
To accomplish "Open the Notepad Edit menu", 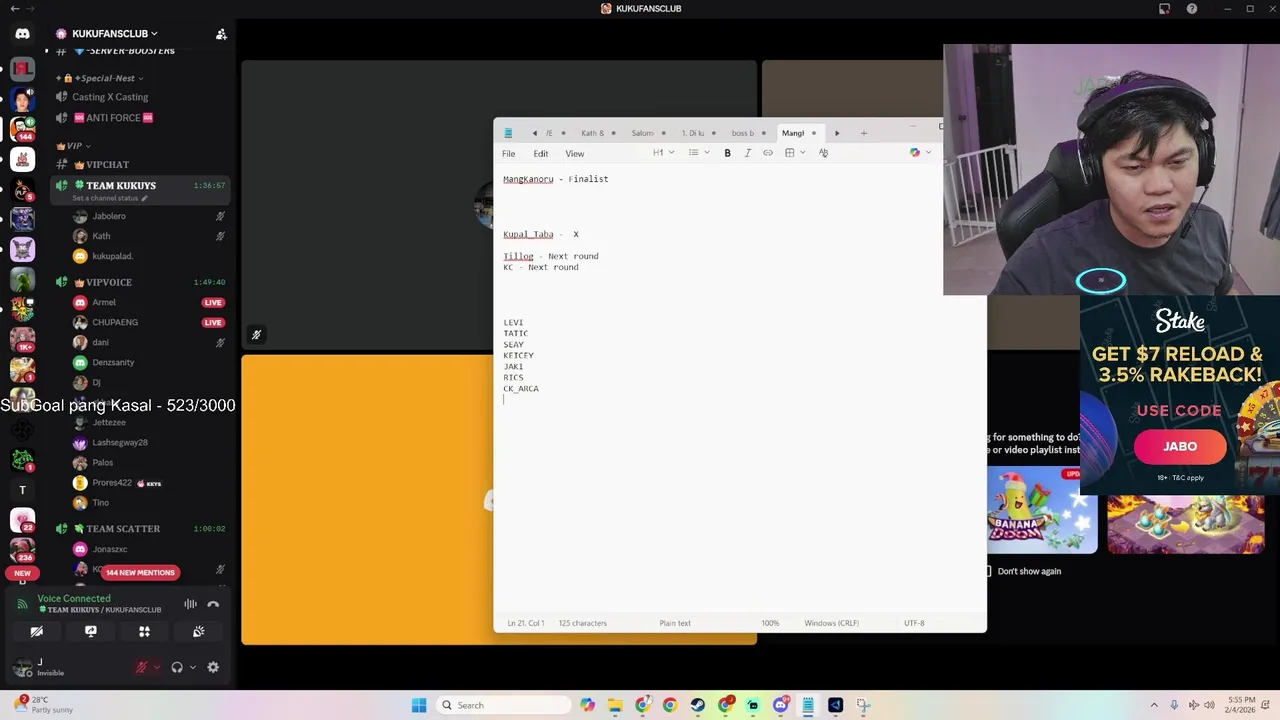I will click(x=540, y=154).
